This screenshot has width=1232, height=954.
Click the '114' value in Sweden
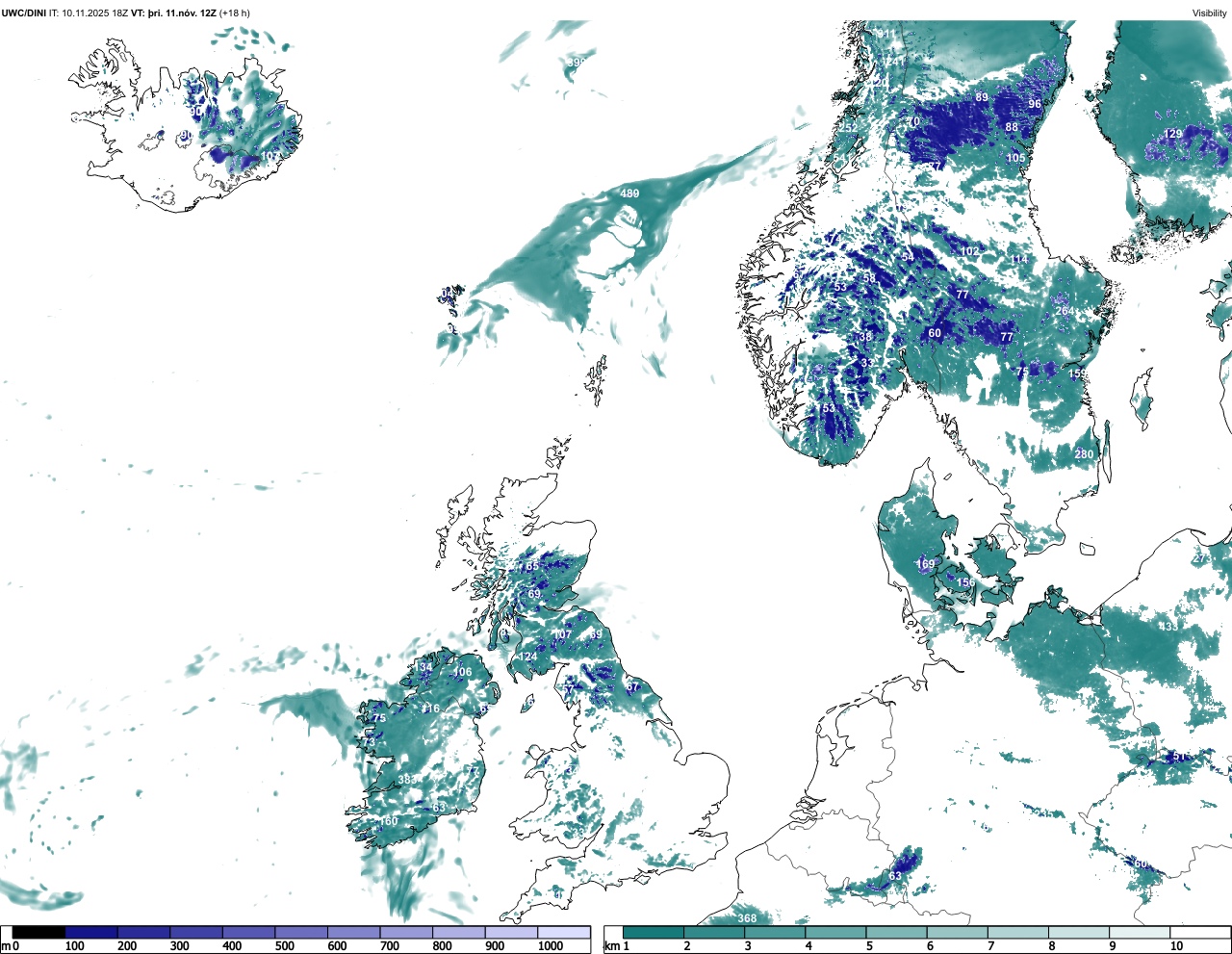point(1018,260)
